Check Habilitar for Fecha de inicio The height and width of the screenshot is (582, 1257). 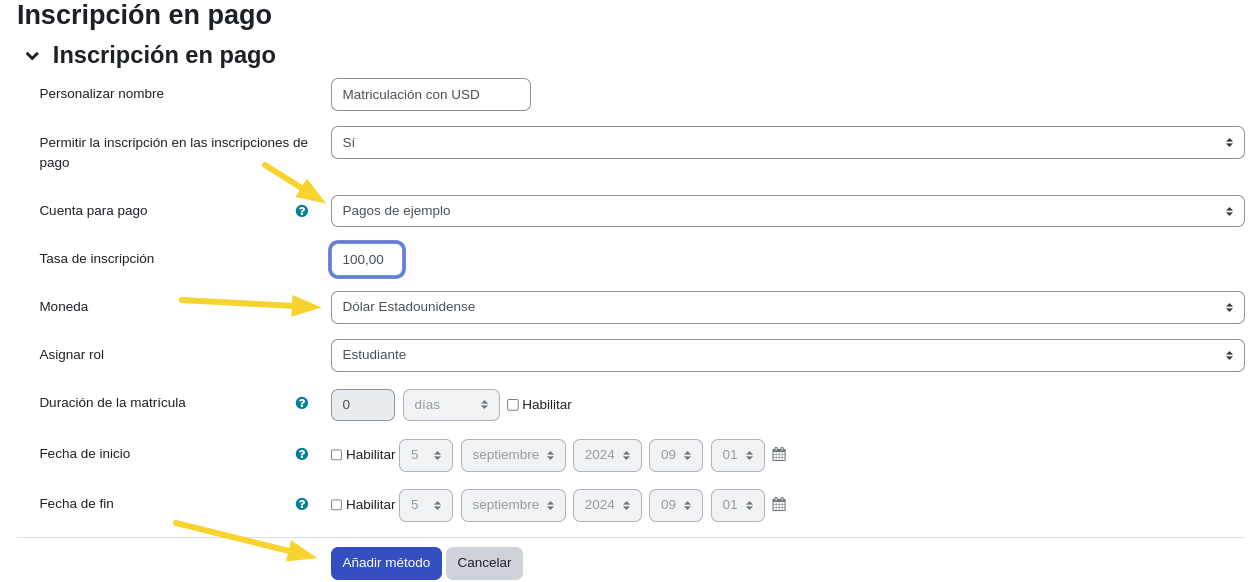pyautogui.click(x=336, y=454)
